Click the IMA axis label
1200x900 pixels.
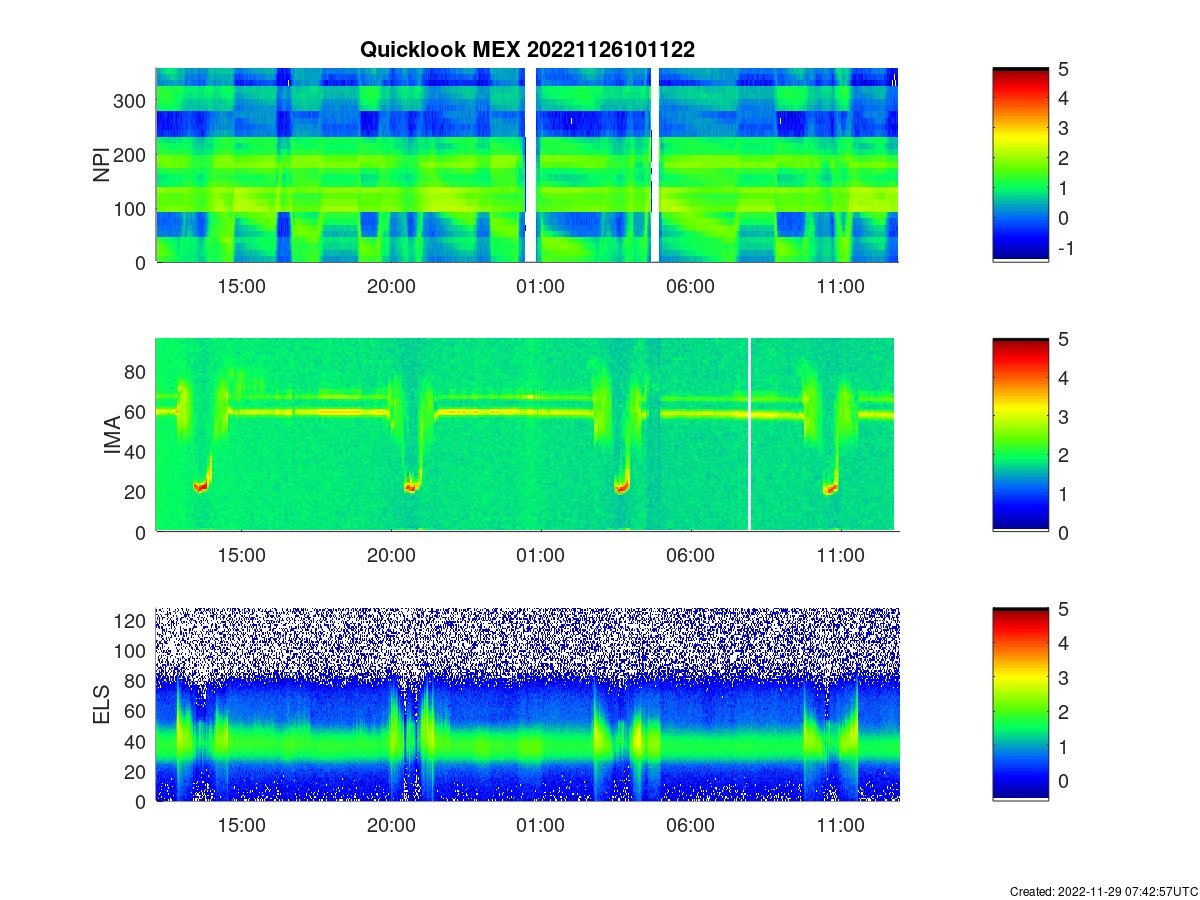[x=112, y=436]
